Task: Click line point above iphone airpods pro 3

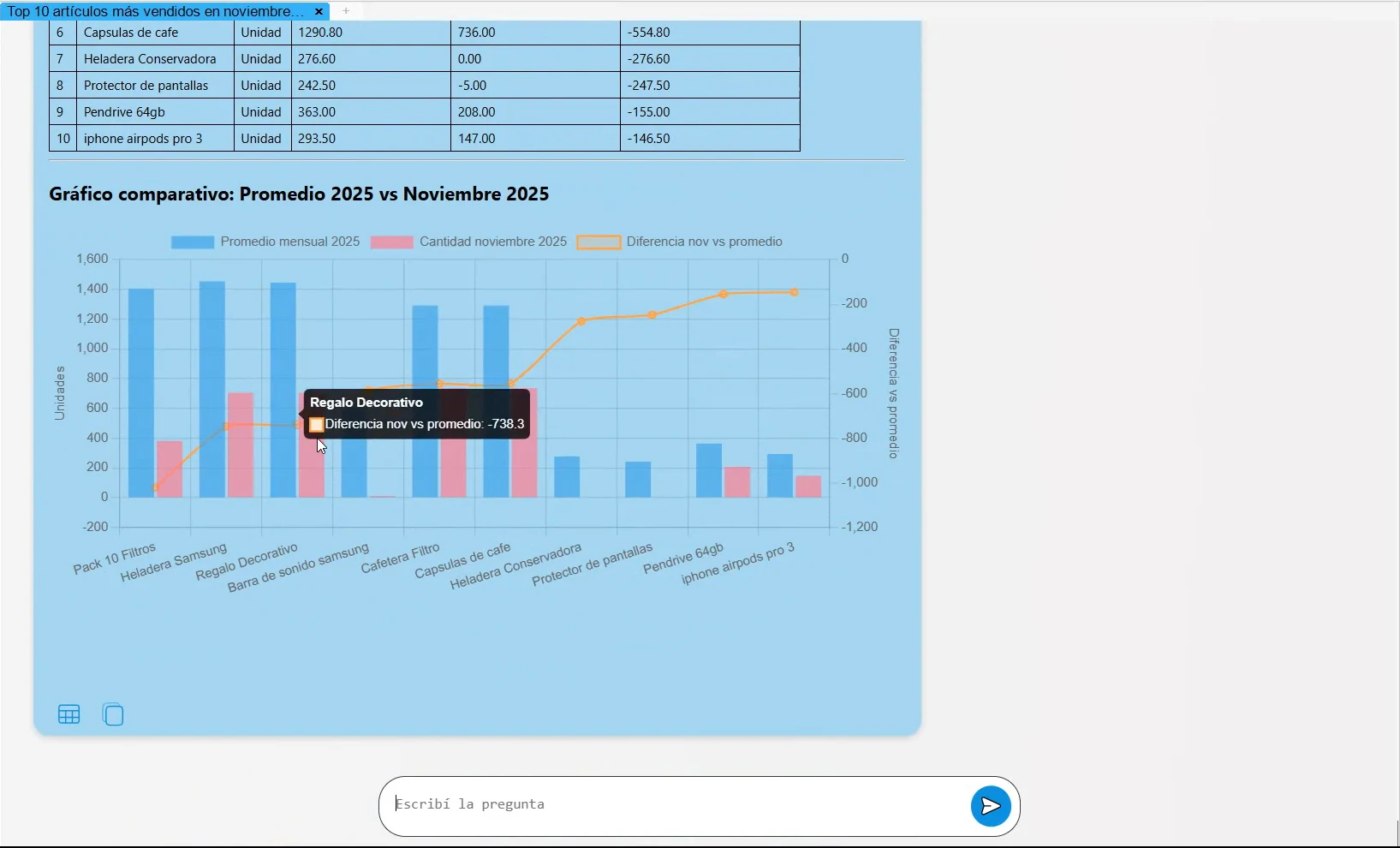Action: (x=795, y=292)
